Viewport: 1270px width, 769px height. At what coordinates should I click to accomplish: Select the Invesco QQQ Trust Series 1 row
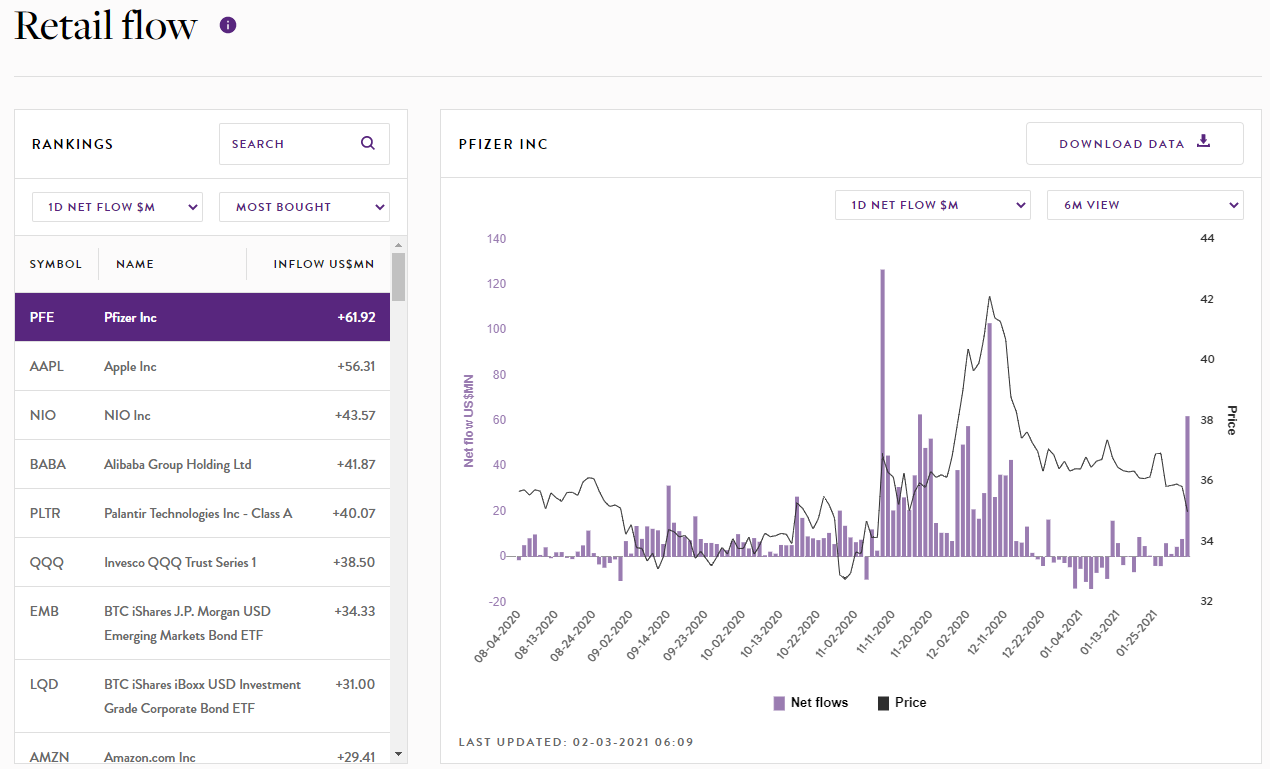(x=202, y=562)
